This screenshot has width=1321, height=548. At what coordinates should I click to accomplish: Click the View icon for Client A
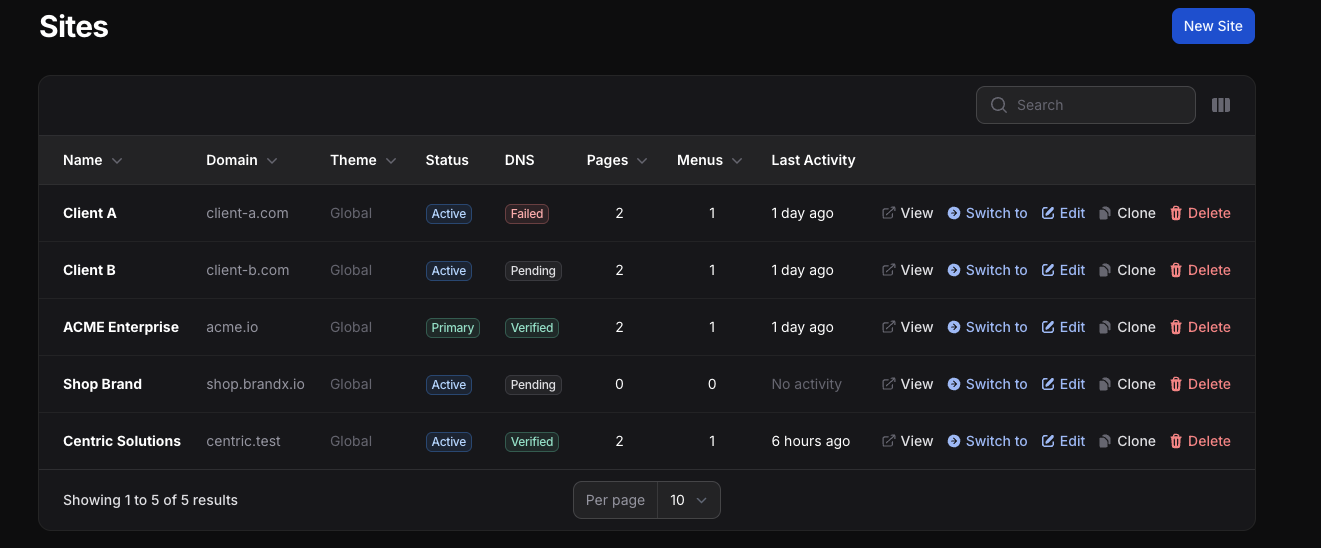coord(888,213)
